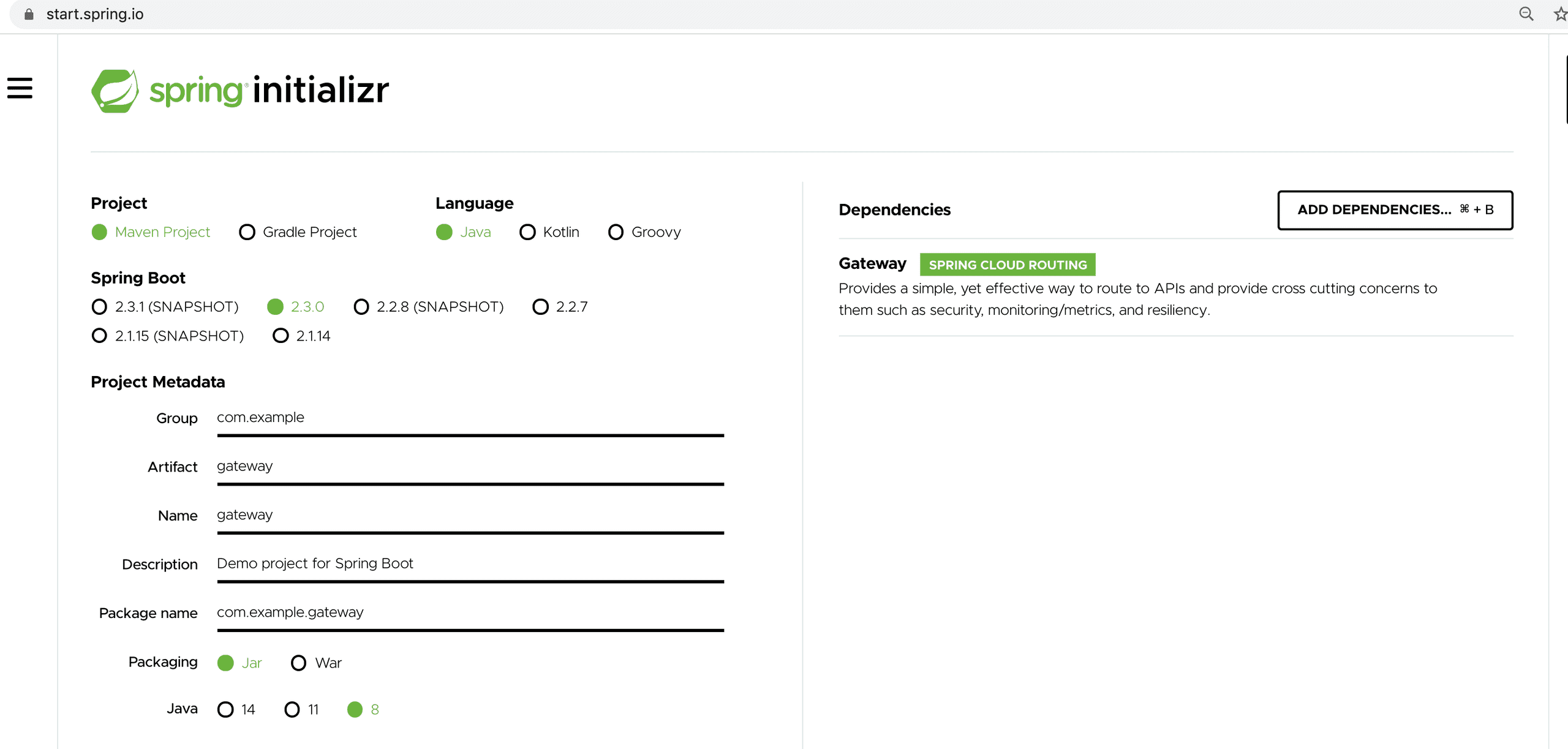Select Spring Boot 2.3.0 version
The height and width of the screenshot is (749, 1568).
[296, 307]
